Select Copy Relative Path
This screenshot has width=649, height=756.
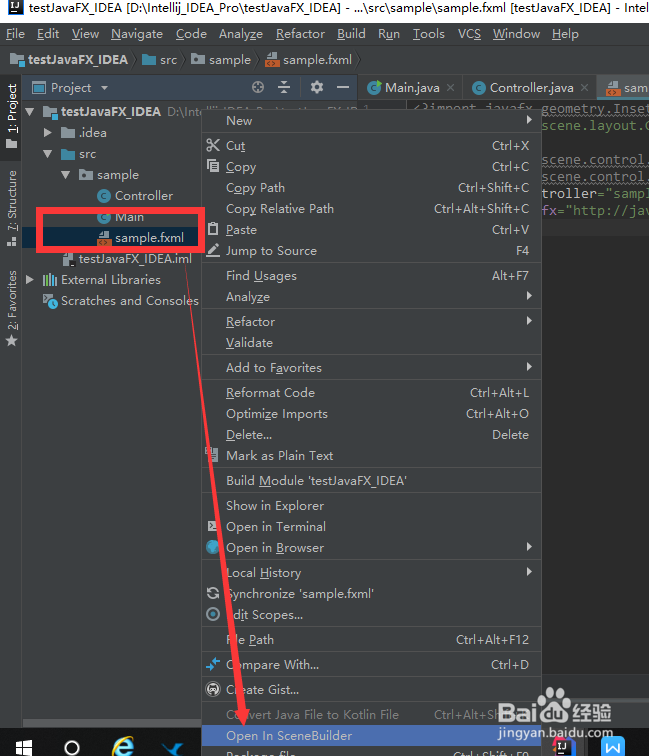[371, 209]
